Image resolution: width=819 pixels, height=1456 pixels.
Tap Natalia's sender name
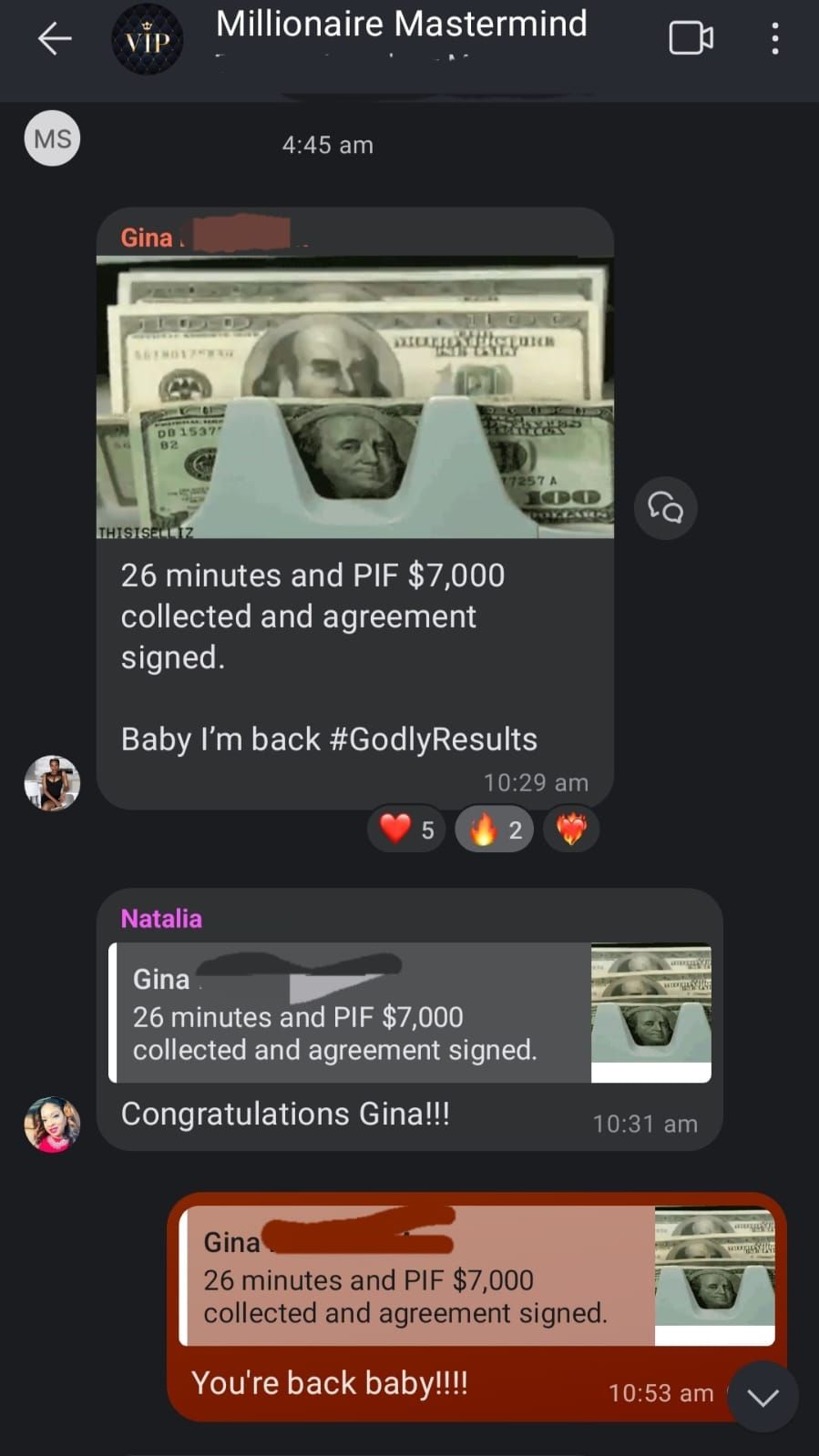pyautogui.click(x=161, y=918)
